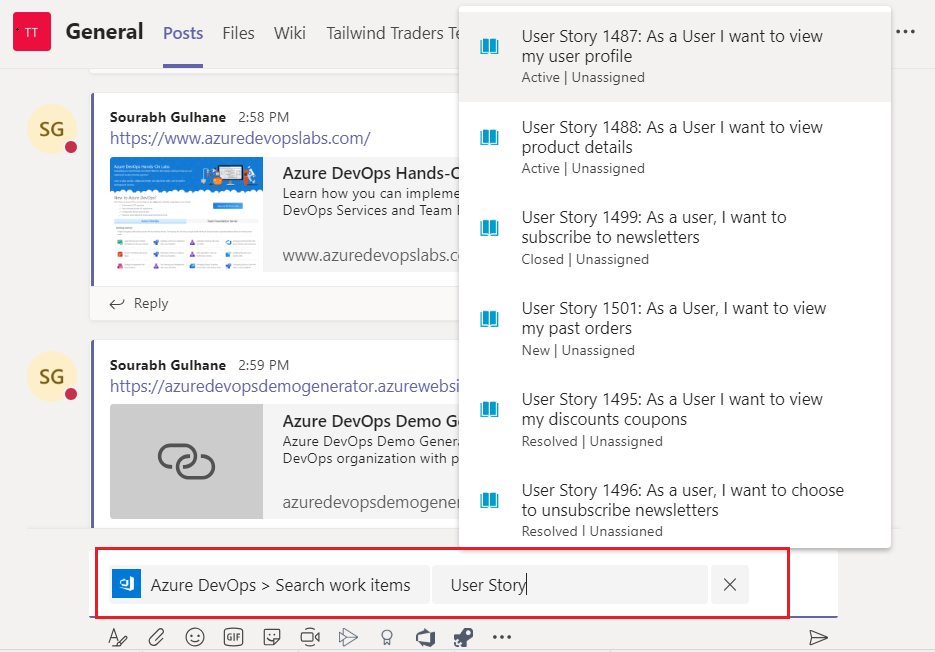Focus the User Story search field
The width and height of the screenshot is (935, 652).
pos(569,585)
